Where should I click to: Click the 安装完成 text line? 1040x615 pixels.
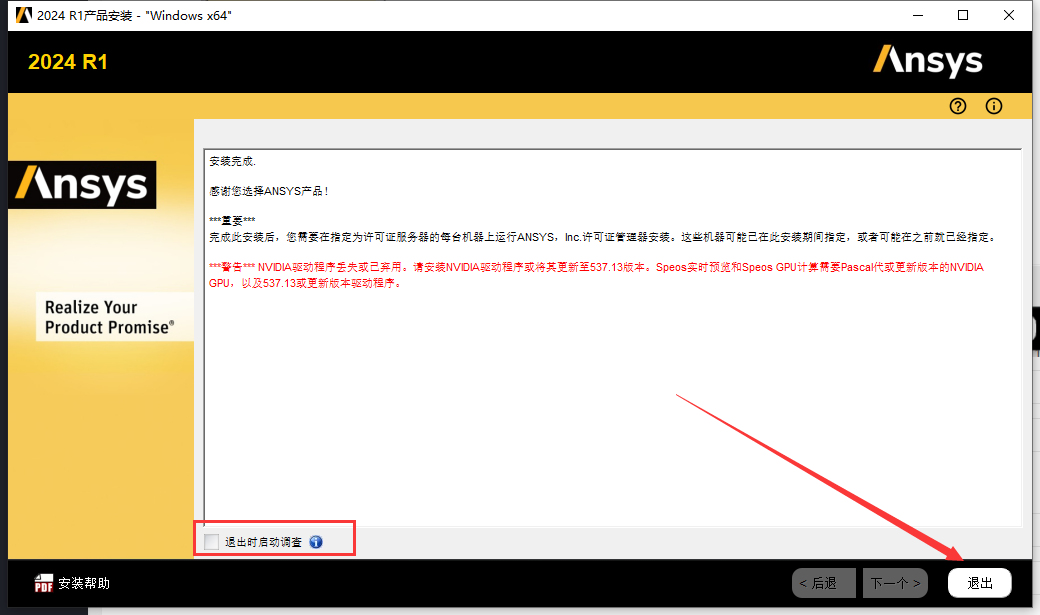pos(233,161)
